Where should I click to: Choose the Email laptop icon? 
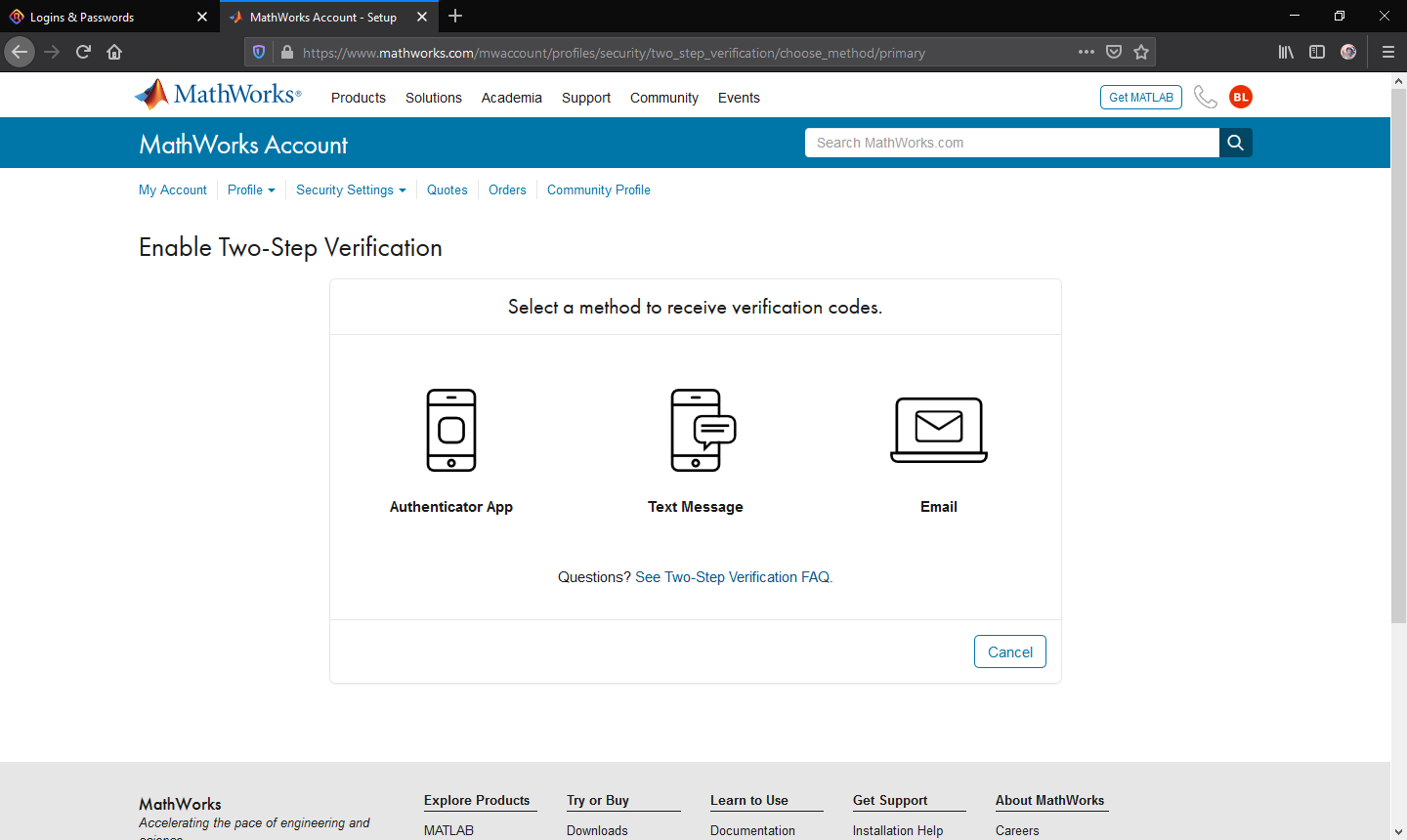click(939, 430)
